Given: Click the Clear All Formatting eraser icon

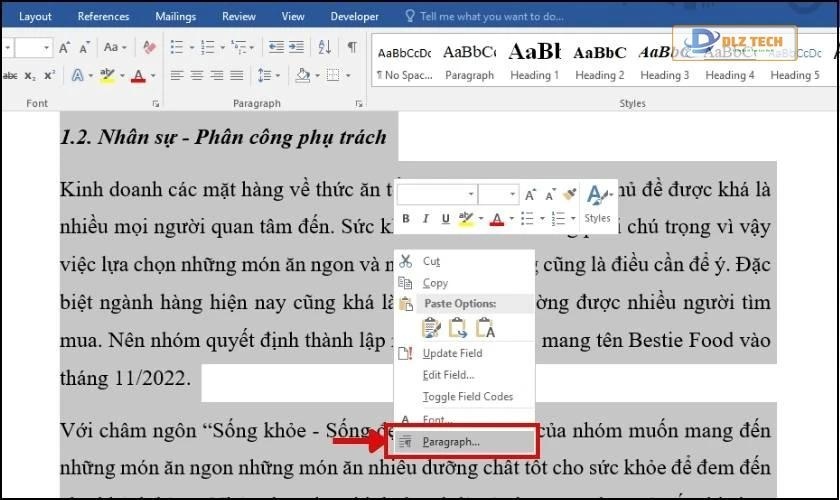Looking at the screenshot, I should tap(149, 48).
